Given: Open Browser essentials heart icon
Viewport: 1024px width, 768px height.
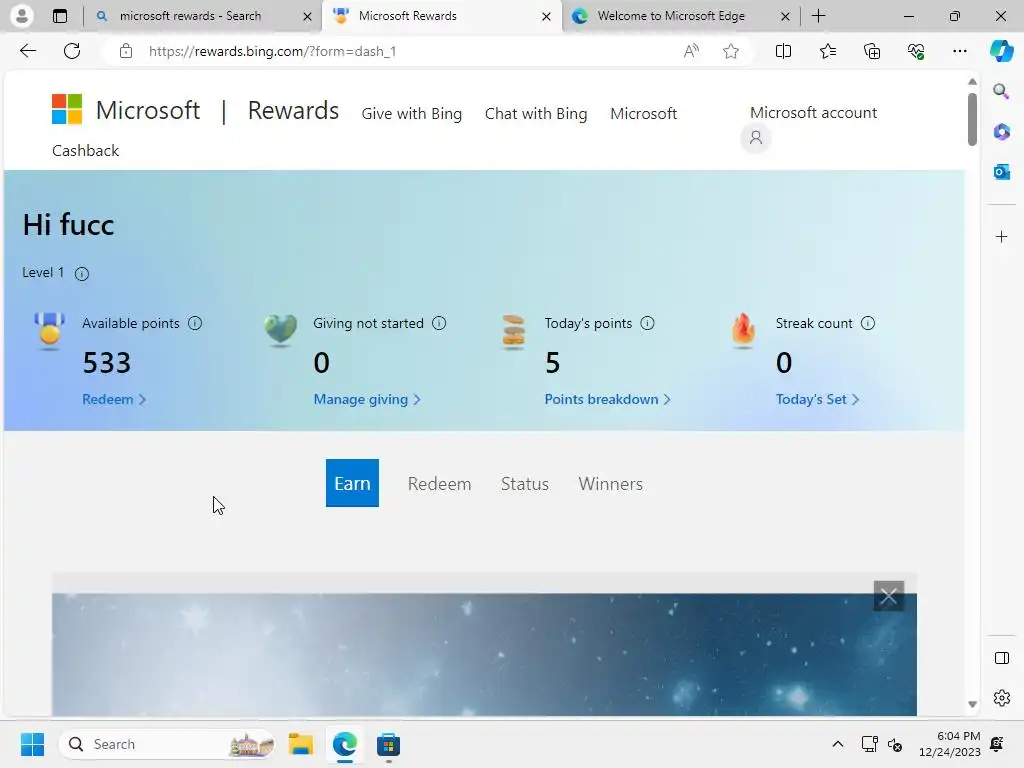Looking at the screenshot, I should 916,51.
